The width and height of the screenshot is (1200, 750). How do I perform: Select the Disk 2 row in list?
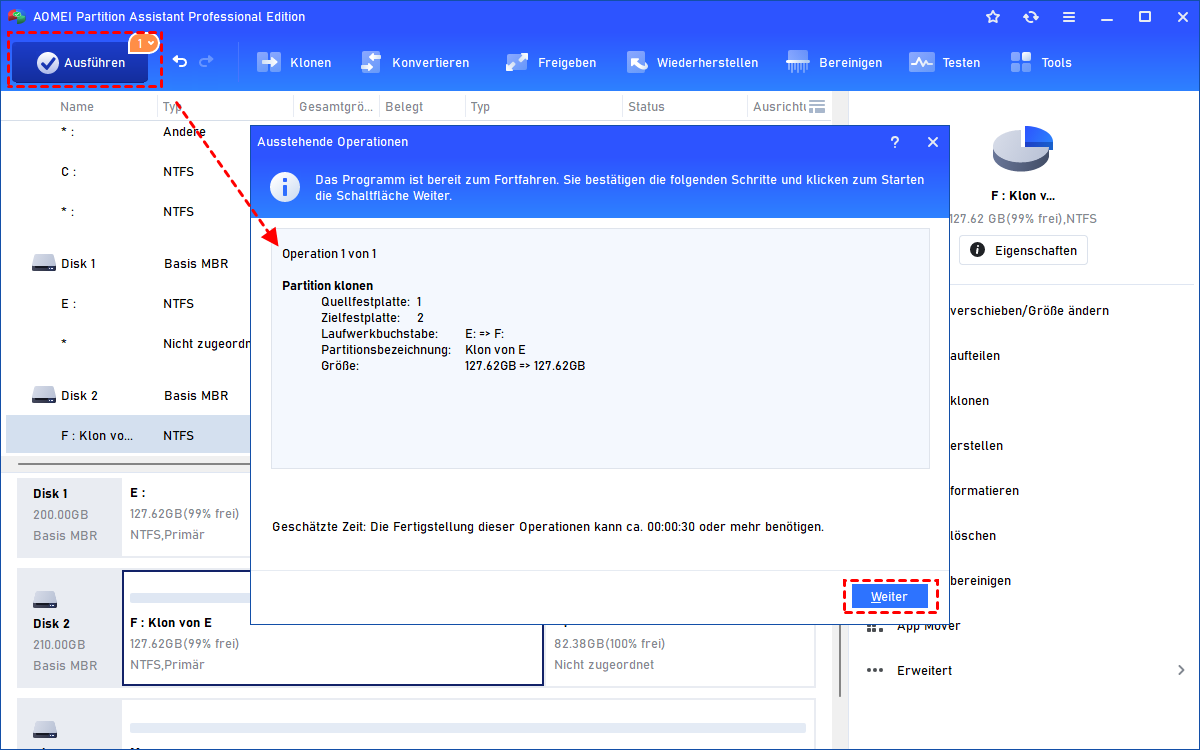pos(128,396)
